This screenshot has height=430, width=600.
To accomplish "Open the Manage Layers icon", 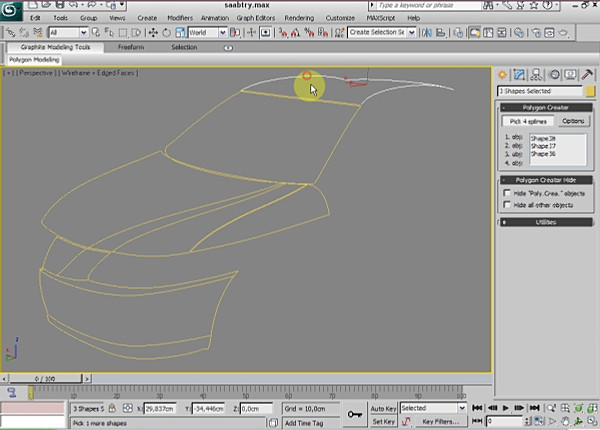I will [458, 33].
